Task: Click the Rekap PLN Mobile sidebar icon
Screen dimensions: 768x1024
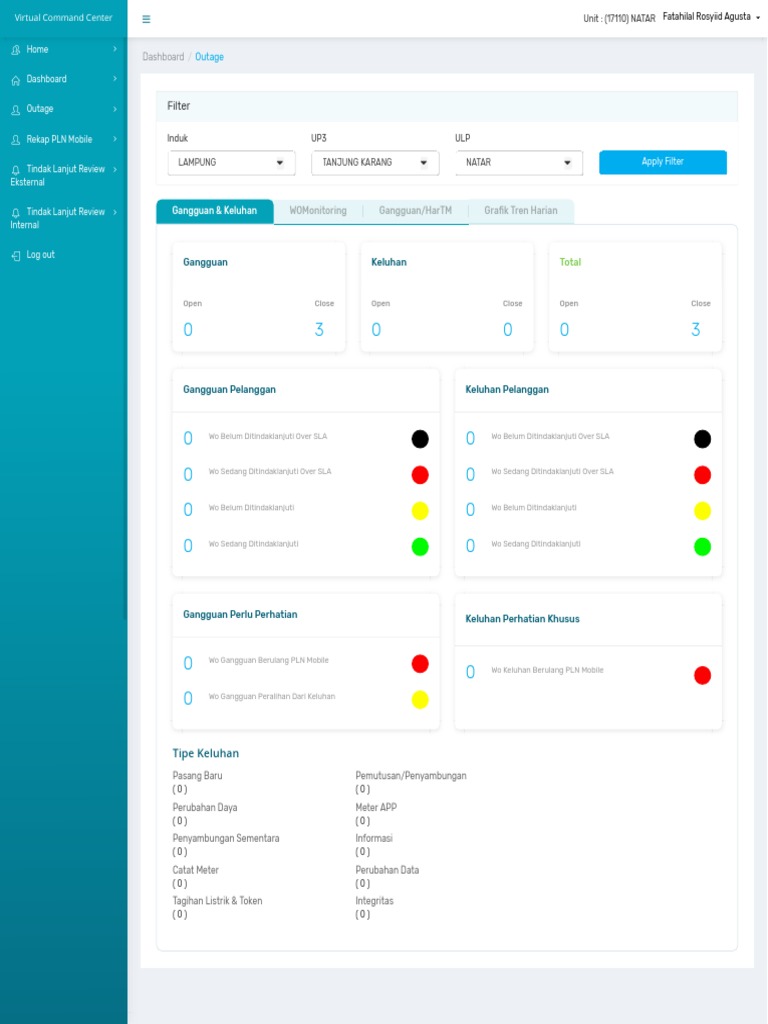Action: point(15,140)
